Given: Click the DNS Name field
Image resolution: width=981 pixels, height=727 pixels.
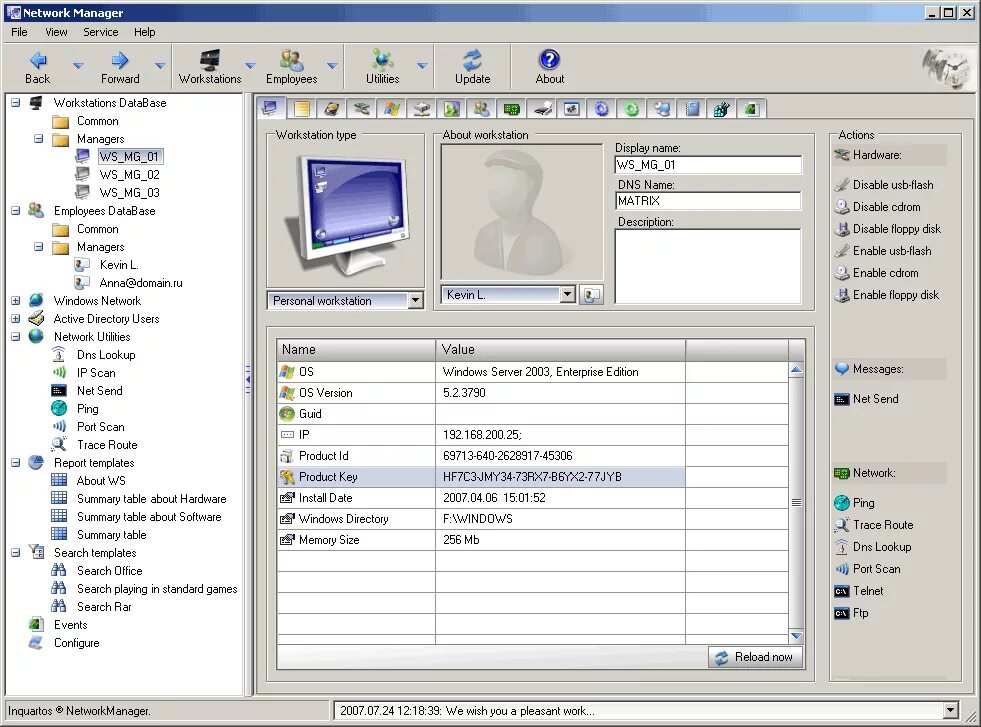Looking at the screenshot, I should pyautogui.click(x=708, y=201).
